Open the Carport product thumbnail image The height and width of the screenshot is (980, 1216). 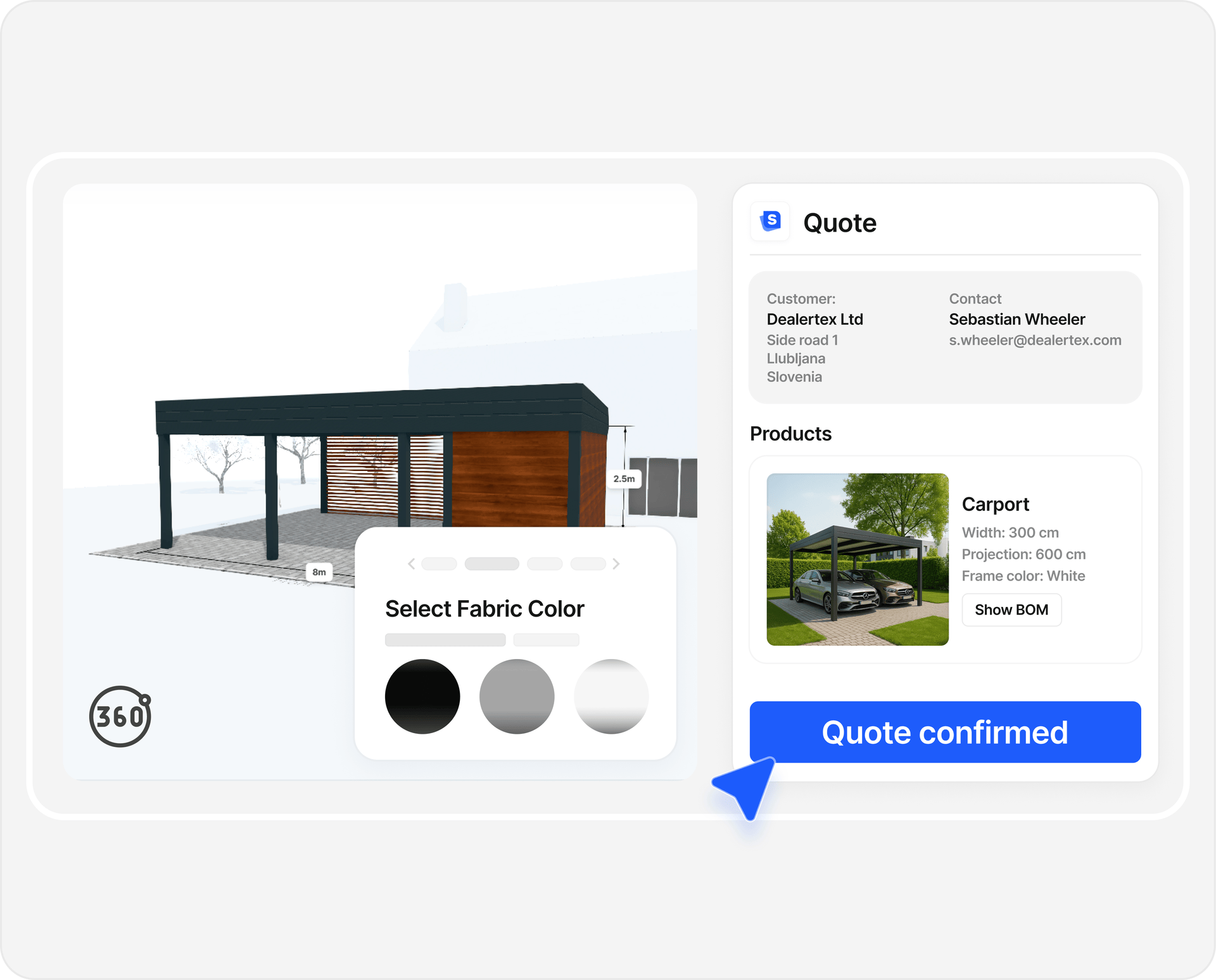click(x=857, y=559)
